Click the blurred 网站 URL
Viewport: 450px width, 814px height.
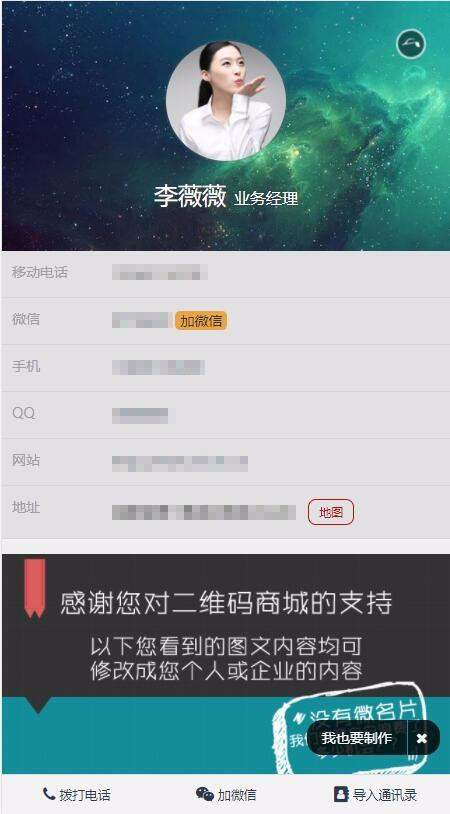pos(180,463)
